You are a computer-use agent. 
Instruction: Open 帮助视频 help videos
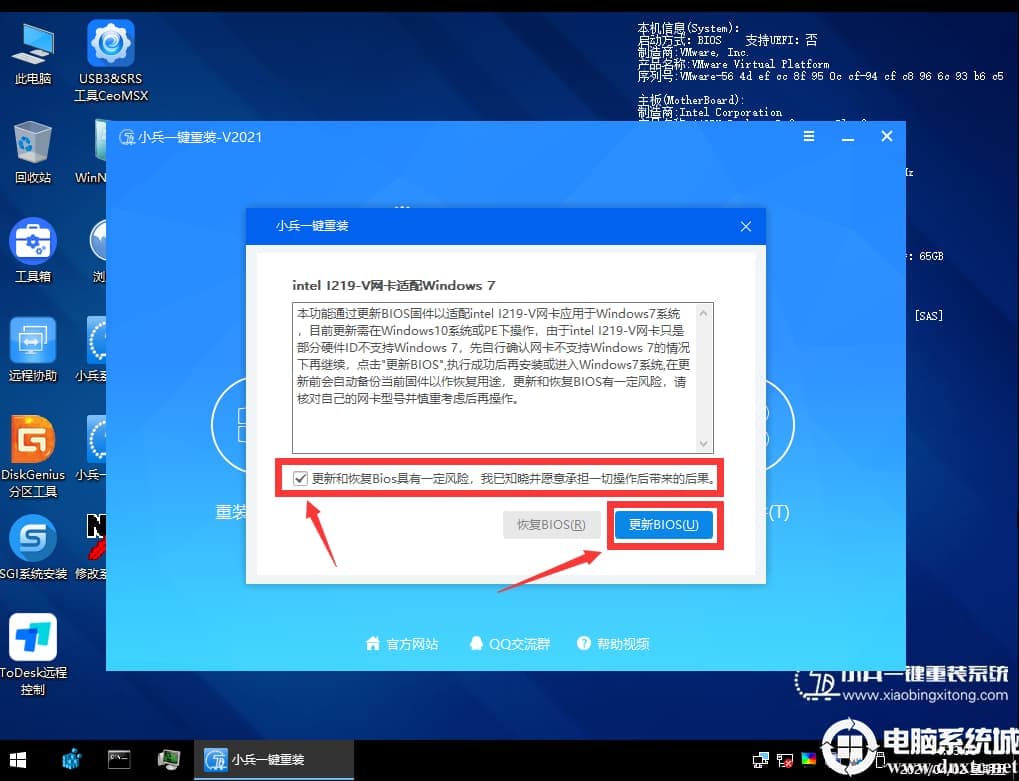click(x=617, y=643)
